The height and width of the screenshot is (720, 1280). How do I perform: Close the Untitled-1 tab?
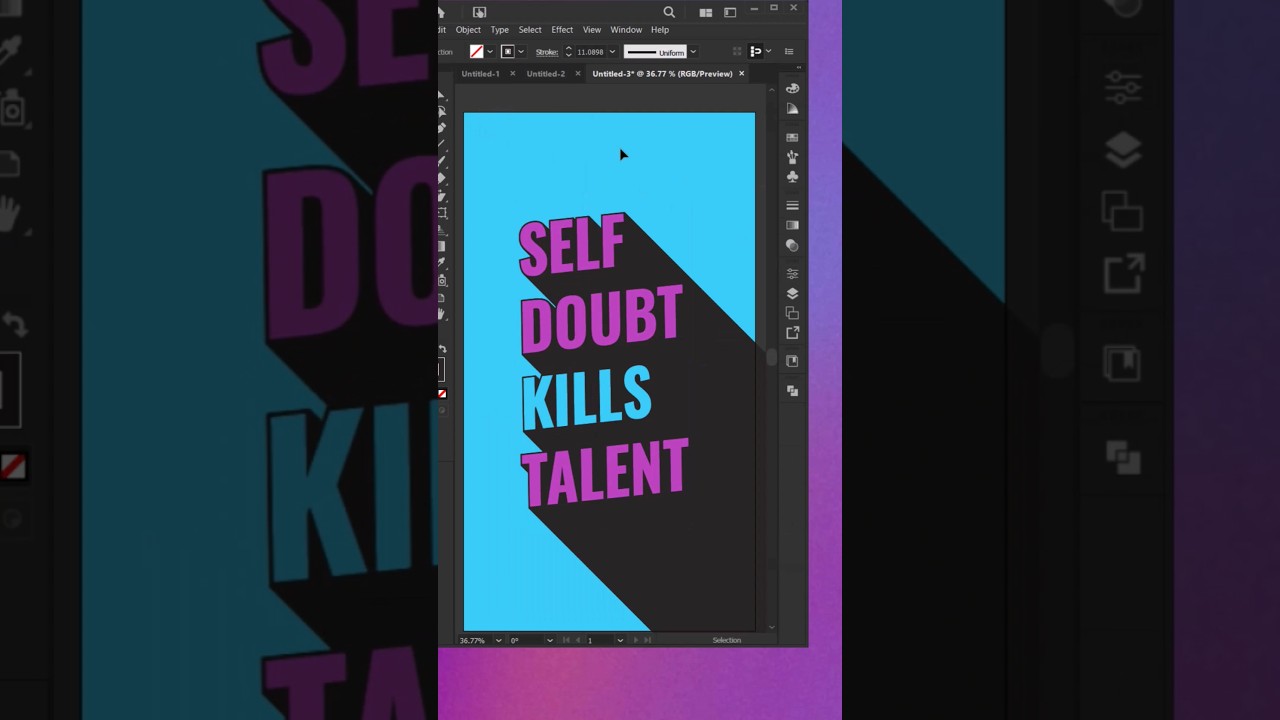tap(513, 73)
